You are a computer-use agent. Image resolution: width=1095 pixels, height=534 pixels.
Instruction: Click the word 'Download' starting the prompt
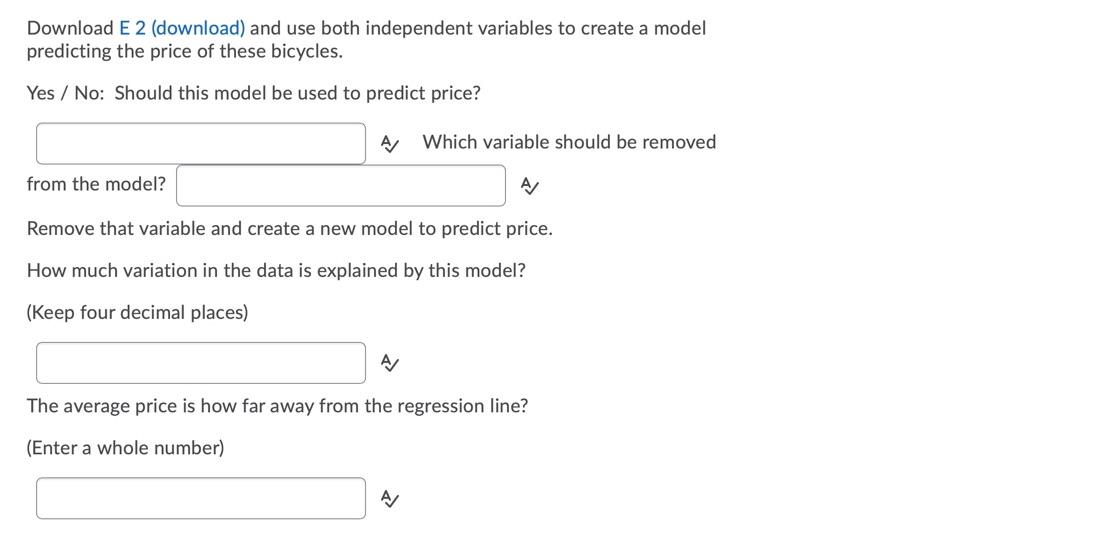pyautogui.click(x=70, y=28)
